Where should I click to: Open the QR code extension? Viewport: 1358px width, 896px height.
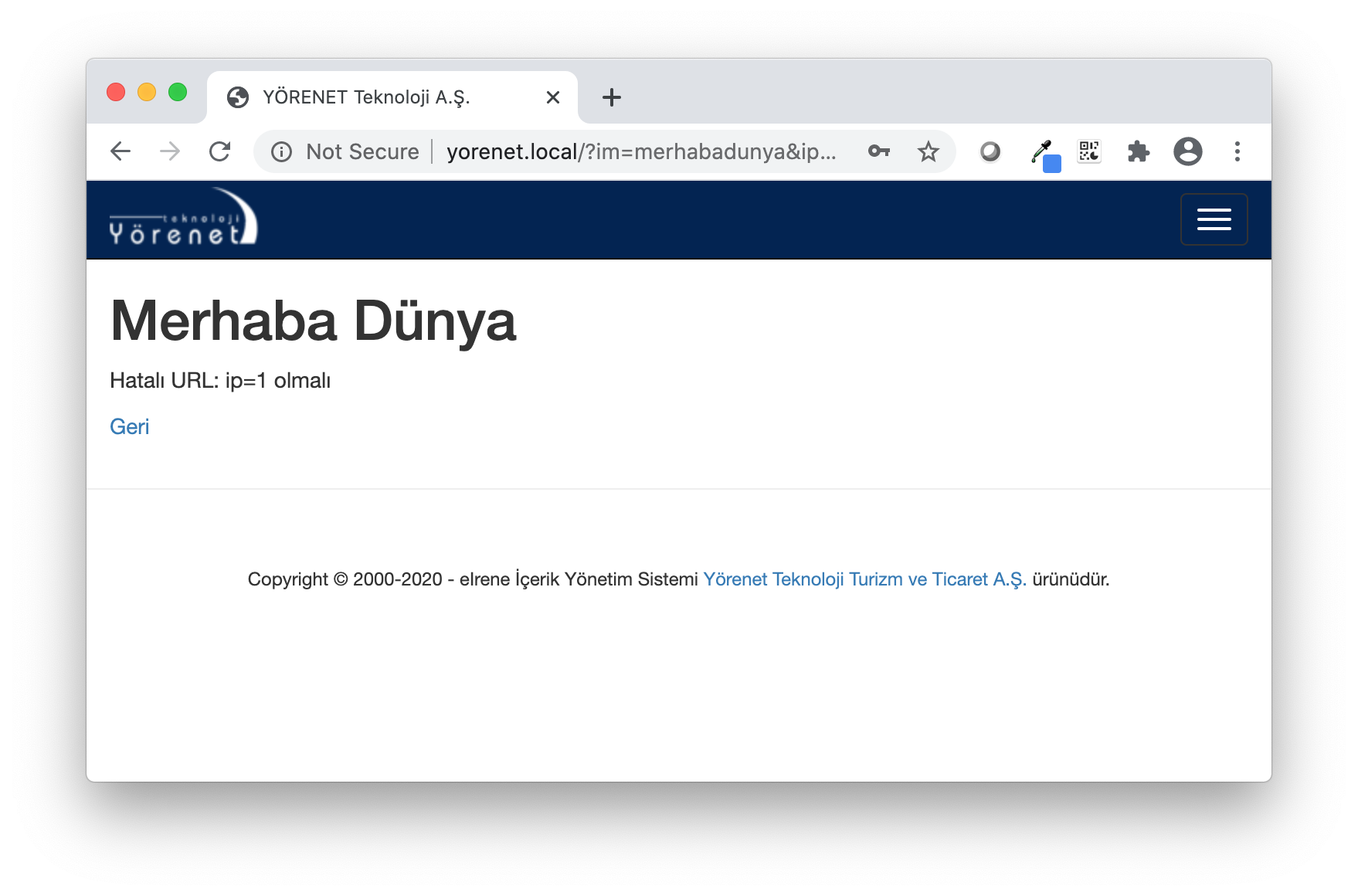point(1089,151)
